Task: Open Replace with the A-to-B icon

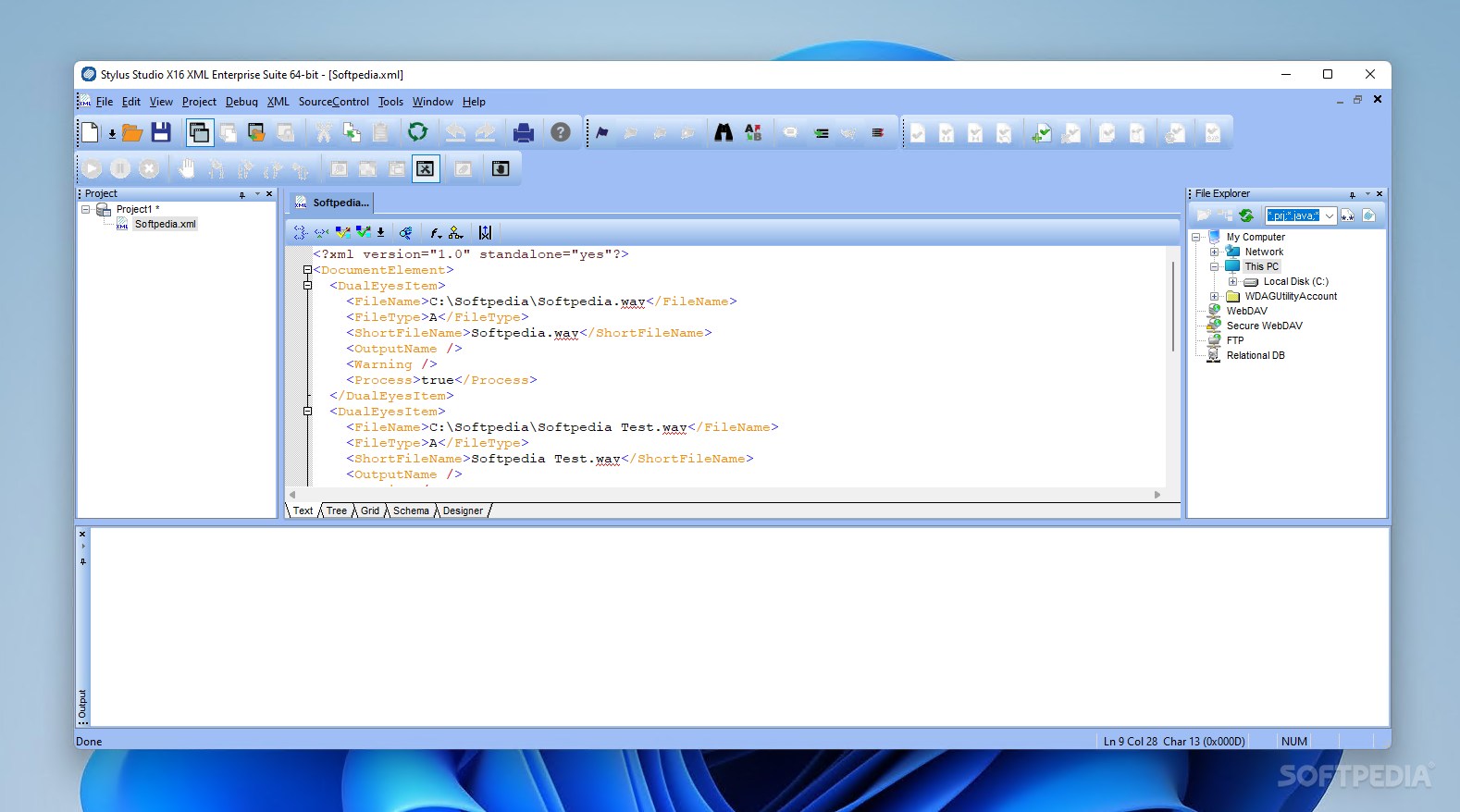Action: [753, 133]
